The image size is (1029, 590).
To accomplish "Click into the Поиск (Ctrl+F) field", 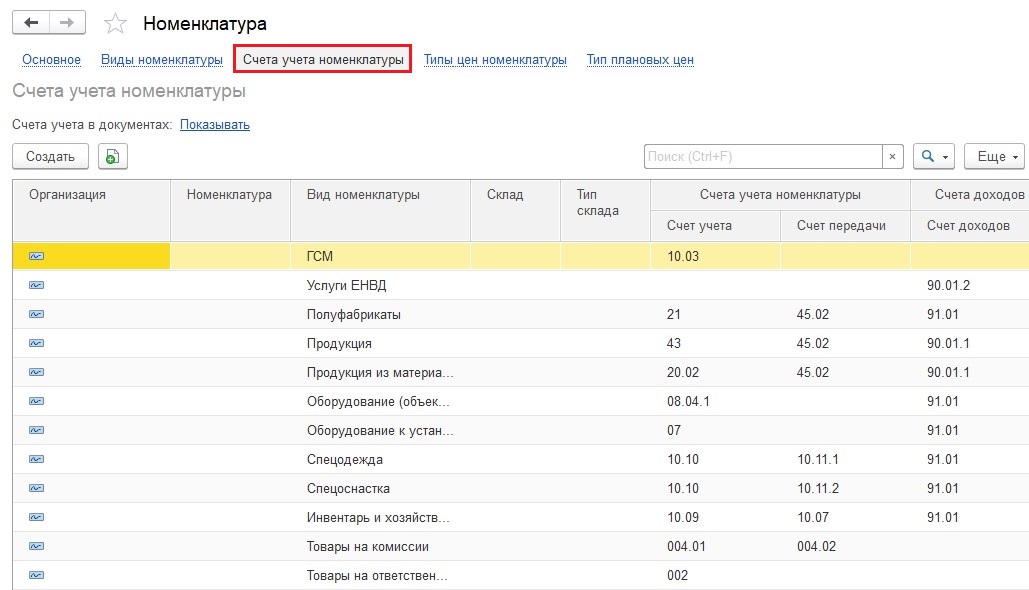I will (763, 157).
